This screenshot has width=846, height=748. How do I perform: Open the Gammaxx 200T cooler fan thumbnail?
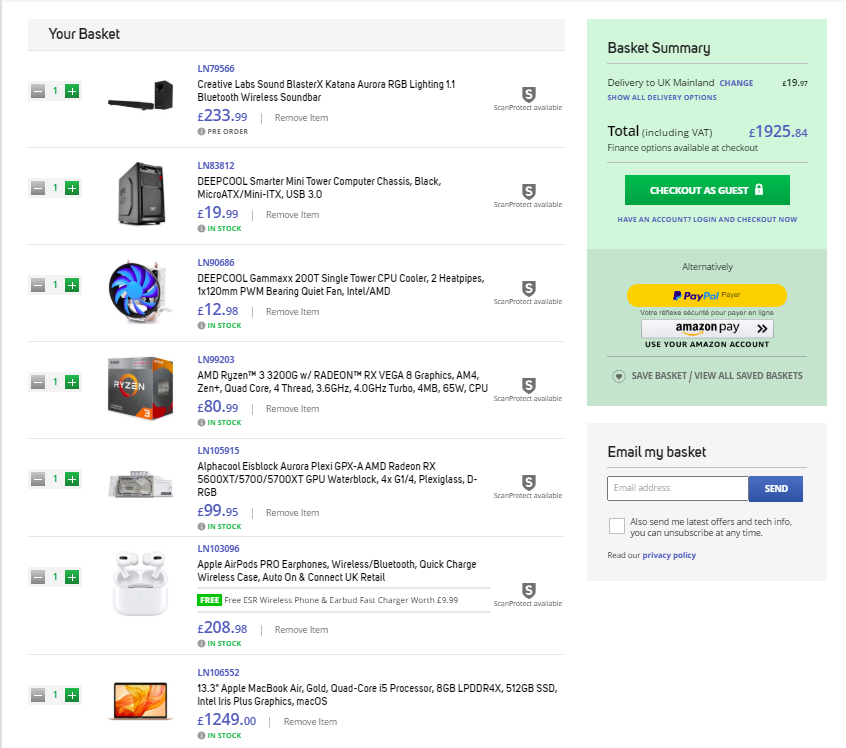140,291
